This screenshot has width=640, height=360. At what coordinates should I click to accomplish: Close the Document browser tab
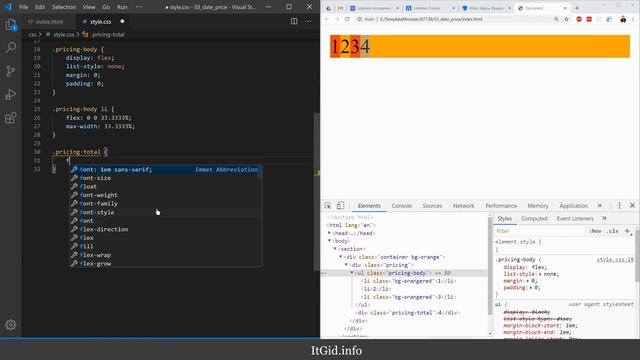[565, 8]
